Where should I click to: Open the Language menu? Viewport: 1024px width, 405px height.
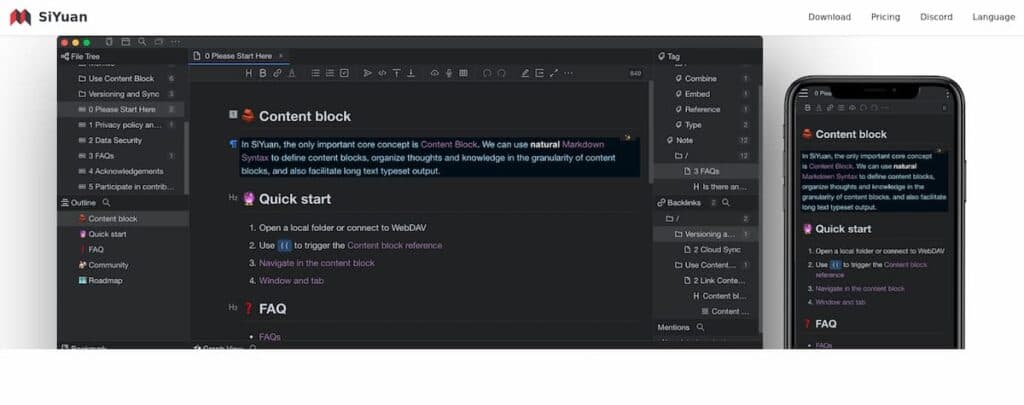coord(993,17)
